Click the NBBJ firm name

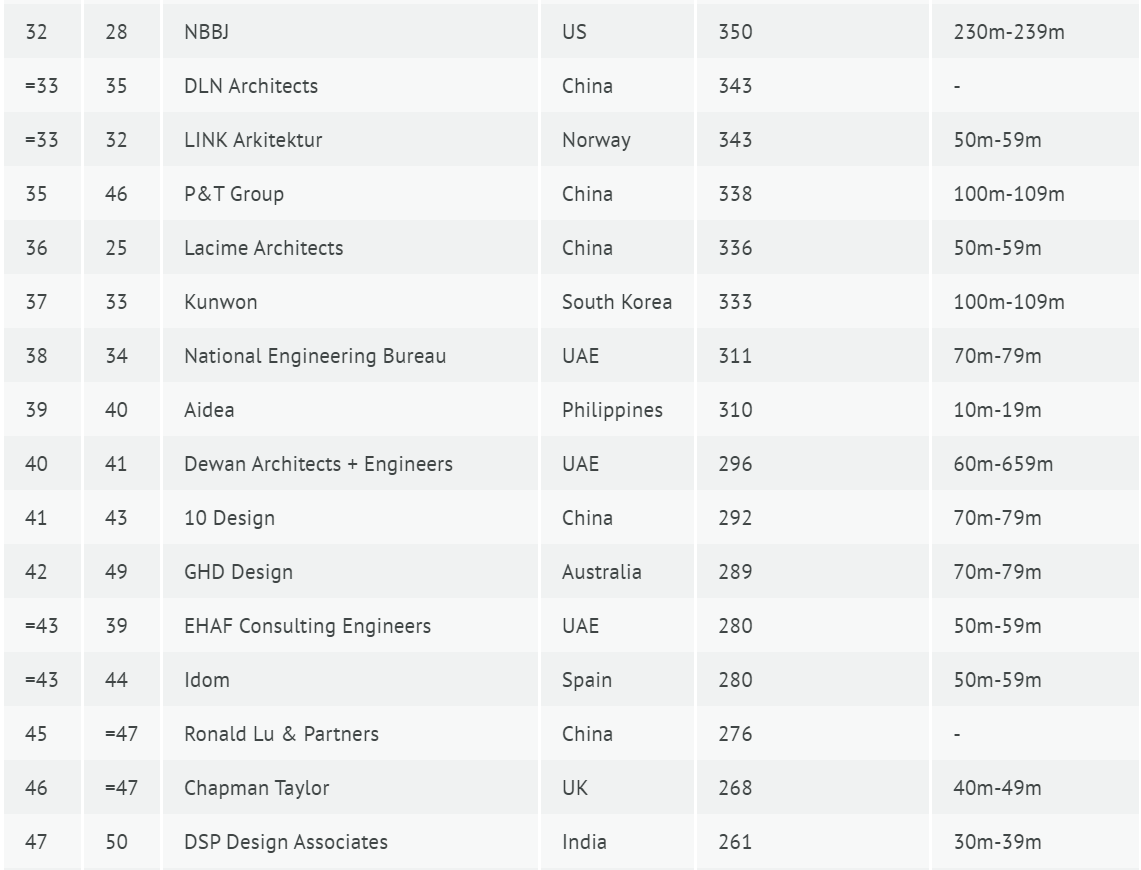(x=208, y=32)
